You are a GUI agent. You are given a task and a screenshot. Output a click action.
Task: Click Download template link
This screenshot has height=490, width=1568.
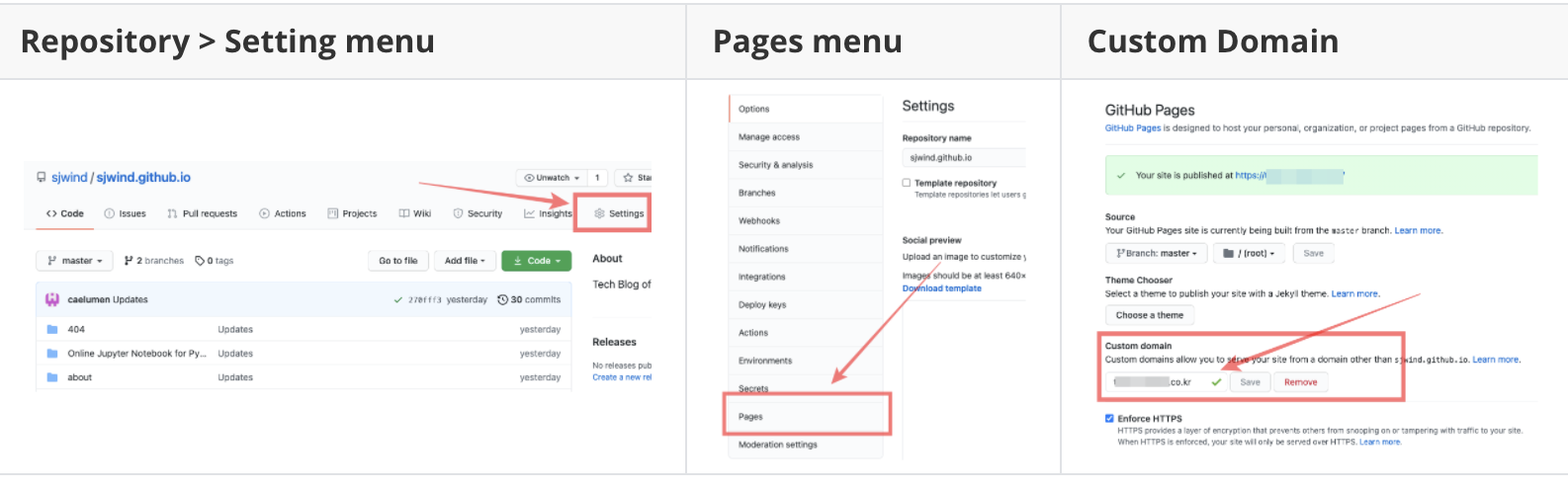point(942,288)
